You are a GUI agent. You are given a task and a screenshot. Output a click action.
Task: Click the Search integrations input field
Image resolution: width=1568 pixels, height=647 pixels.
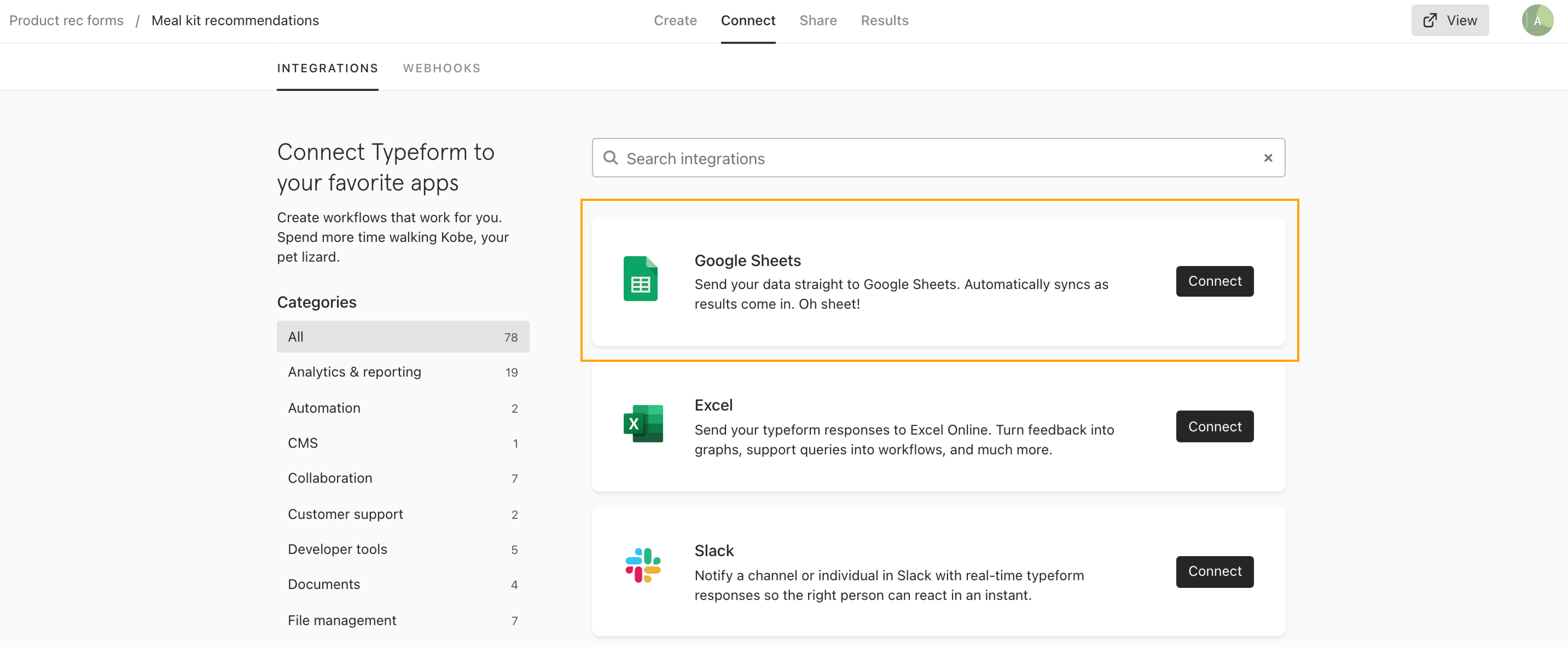coord(938,158)
